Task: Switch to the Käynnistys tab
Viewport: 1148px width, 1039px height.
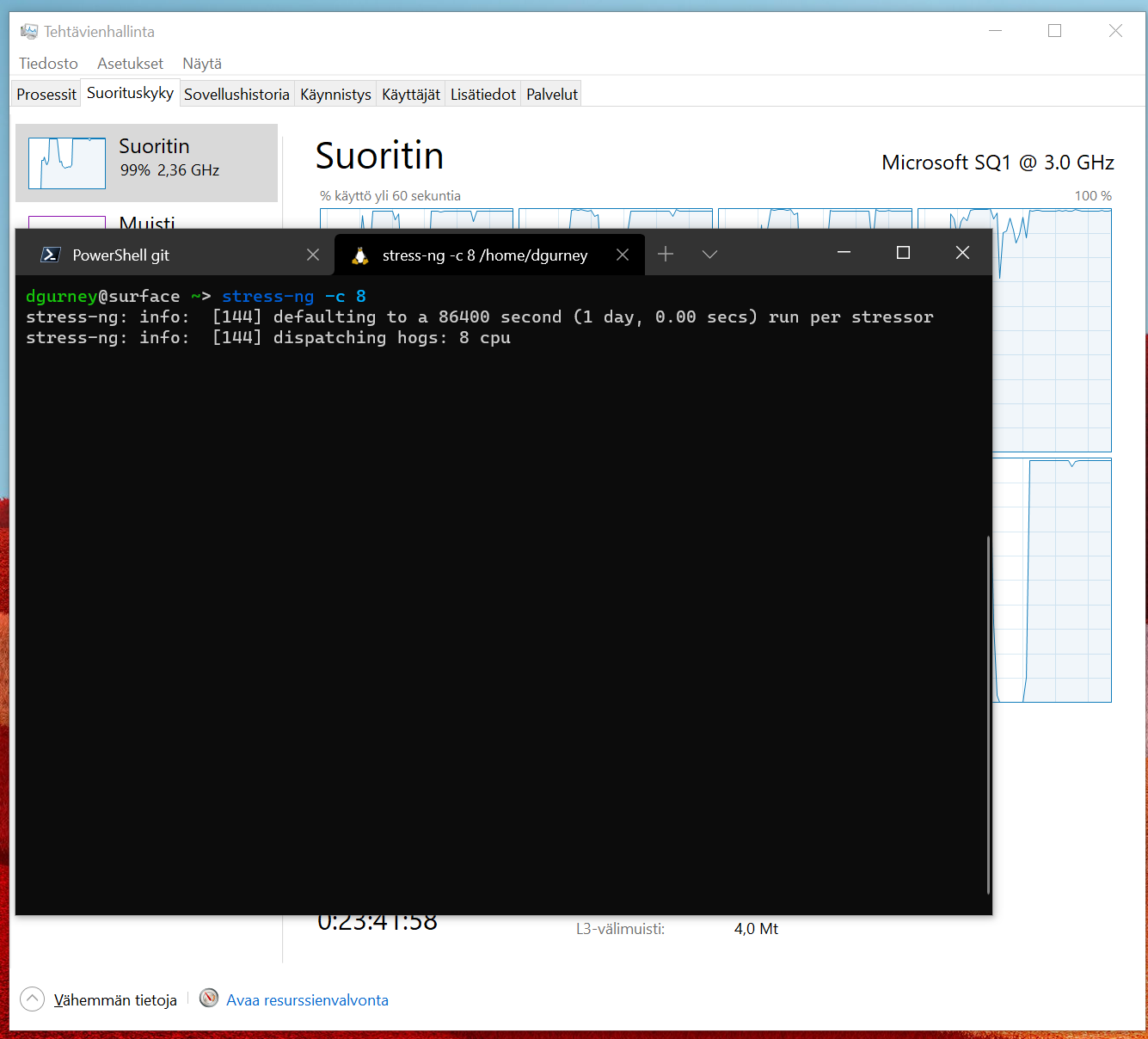Action: (x=335, y=94)
